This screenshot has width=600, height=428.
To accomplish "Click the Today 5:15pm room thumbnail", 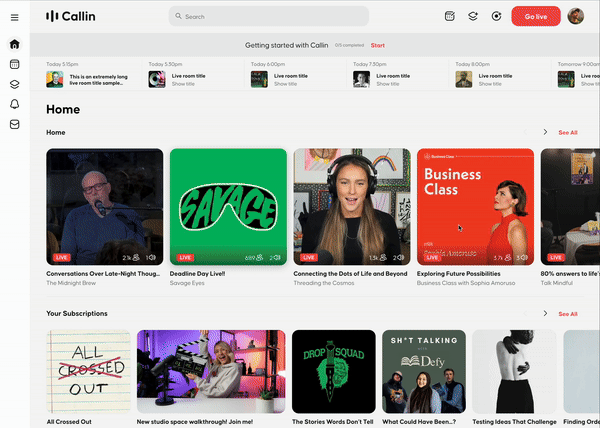I will (55, 80).
